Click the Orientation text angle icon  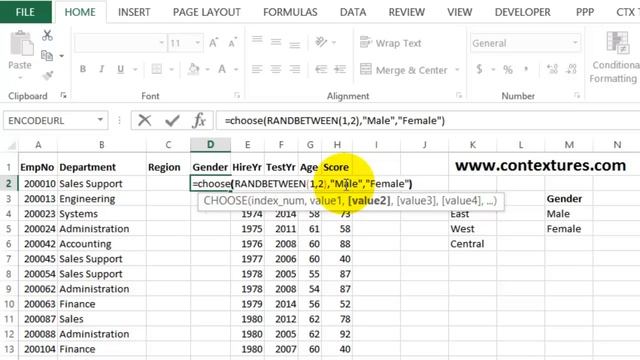[321, 42]
